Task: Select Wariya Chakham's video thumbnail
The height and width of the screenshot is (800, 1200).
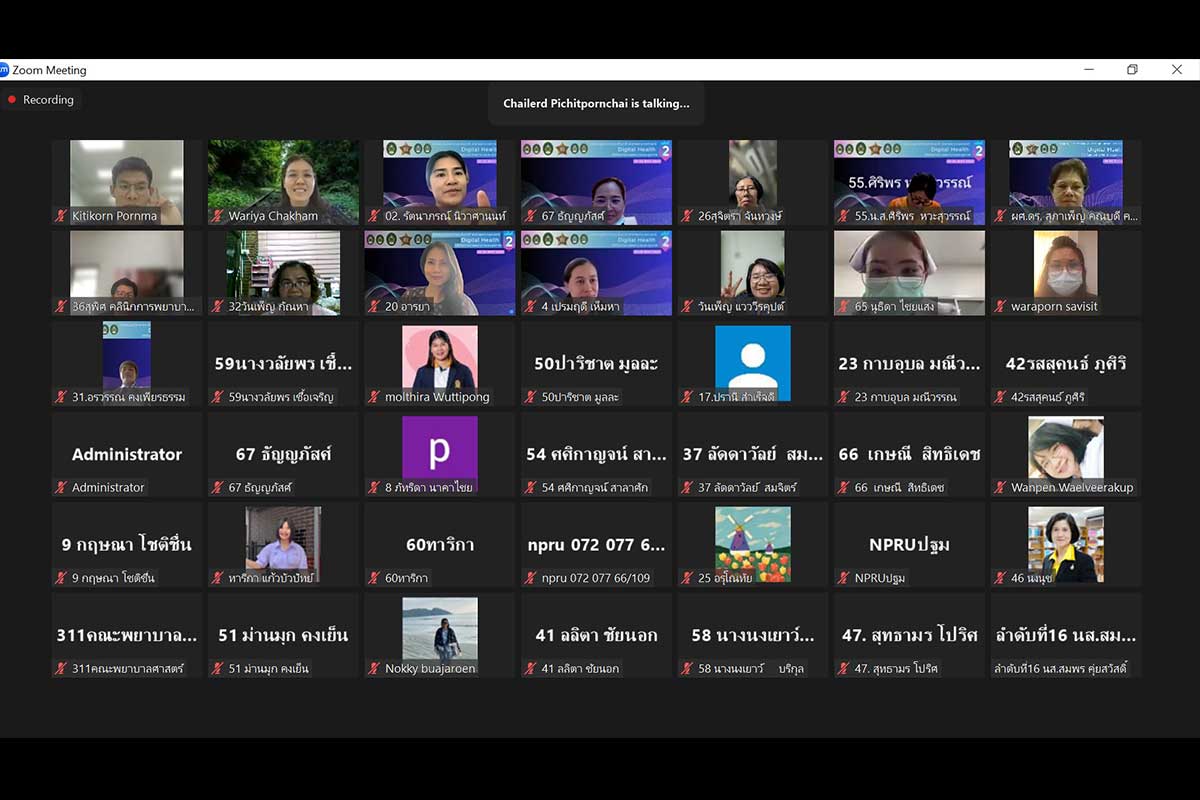Action: tap(283, 180)
